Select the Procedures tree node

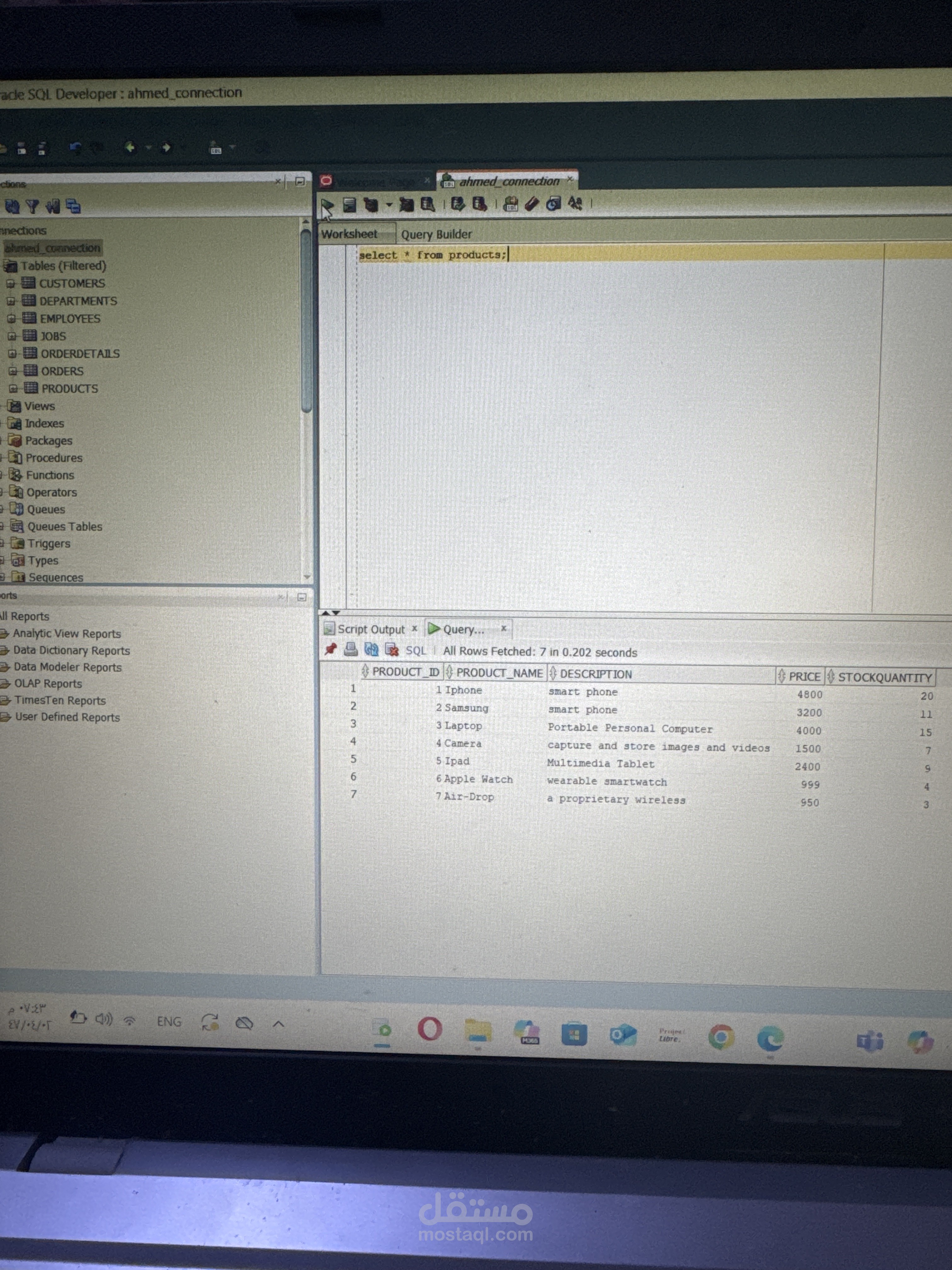tap(54, 458)
